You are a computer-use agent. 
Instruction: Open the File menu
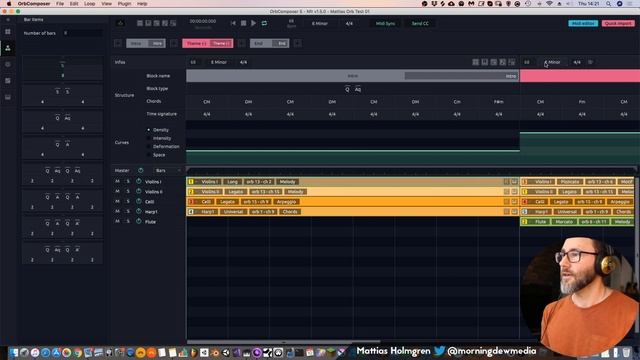click(x=60, y=4)
